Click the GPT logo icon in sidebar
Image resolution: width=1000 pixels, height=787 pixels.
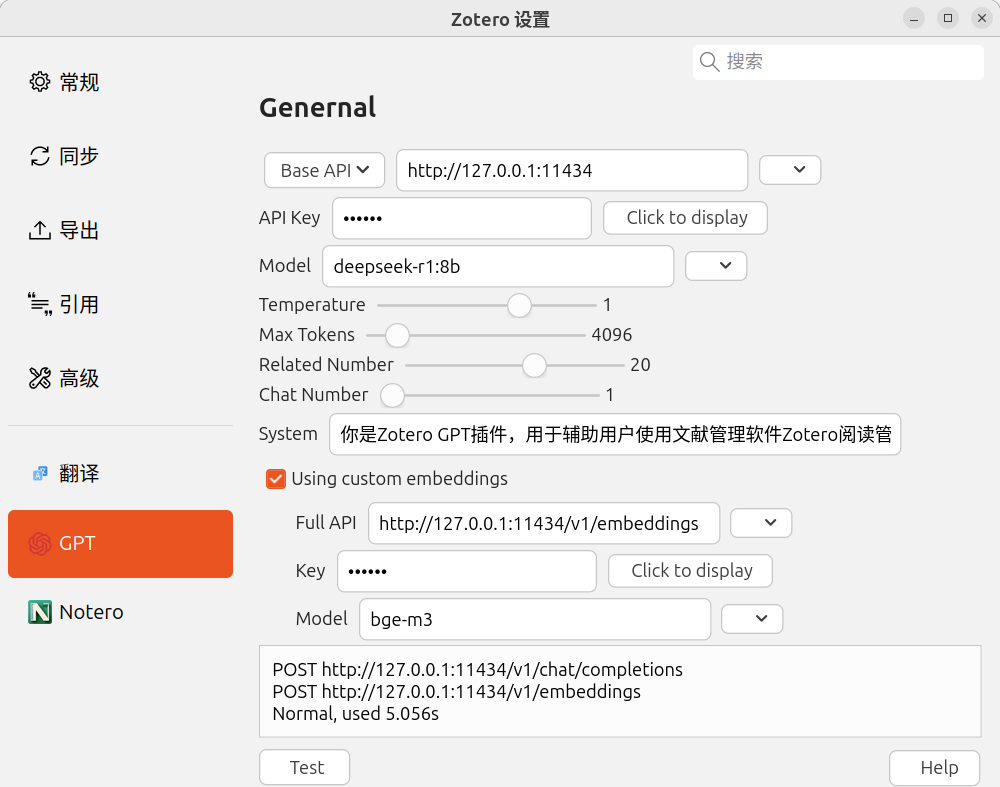[40, 543]
